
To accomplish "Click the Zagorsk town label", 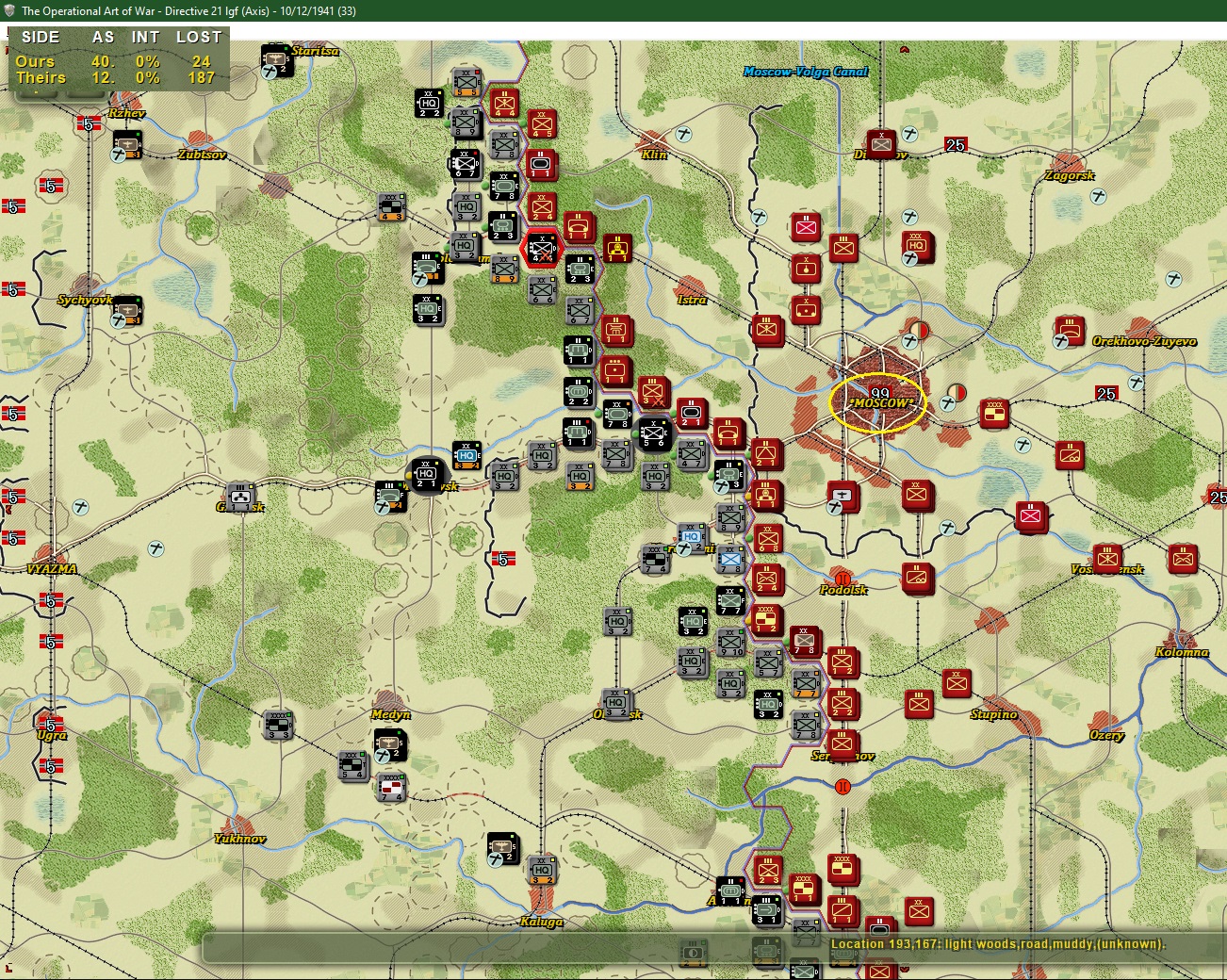I will (1070, 175).
